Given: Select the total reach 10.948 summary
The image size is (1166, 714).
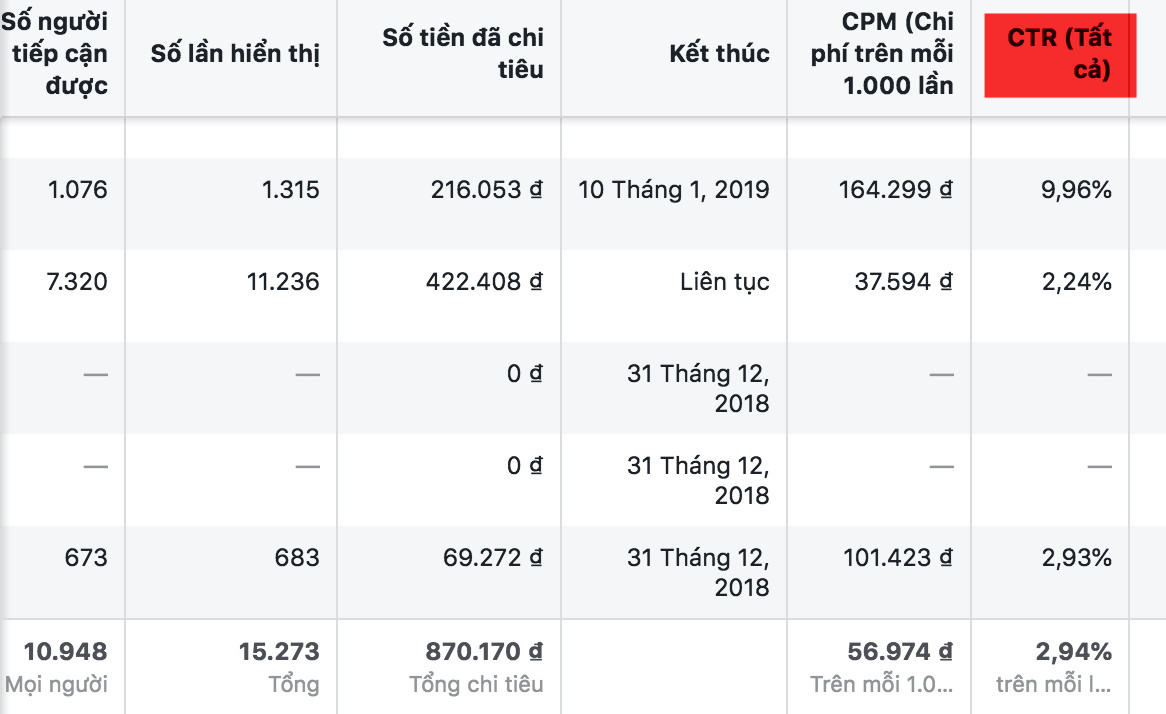Looking at the screenshot, I should pos(66,652).
